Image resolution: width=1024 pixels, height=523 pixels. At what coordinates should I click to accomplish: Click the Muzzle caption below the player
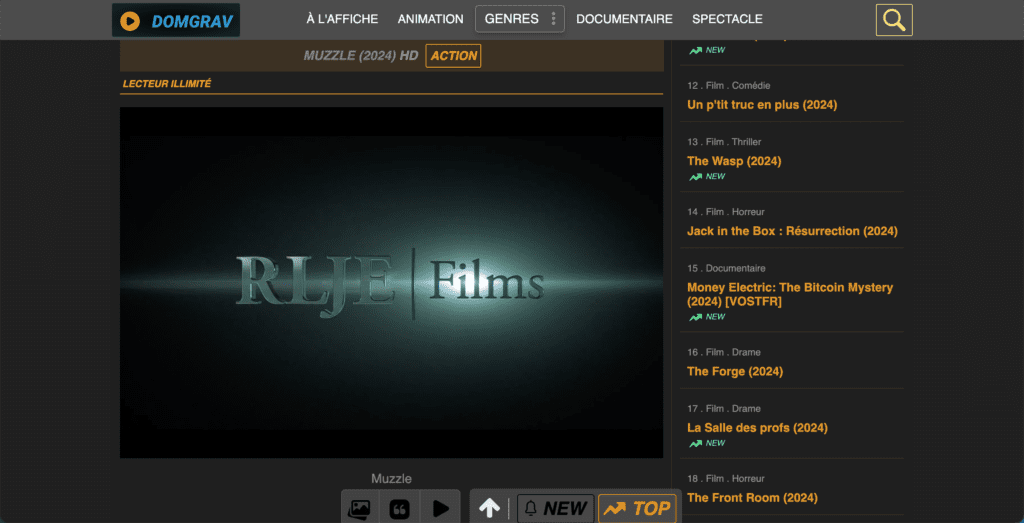[x=391, y=479]
